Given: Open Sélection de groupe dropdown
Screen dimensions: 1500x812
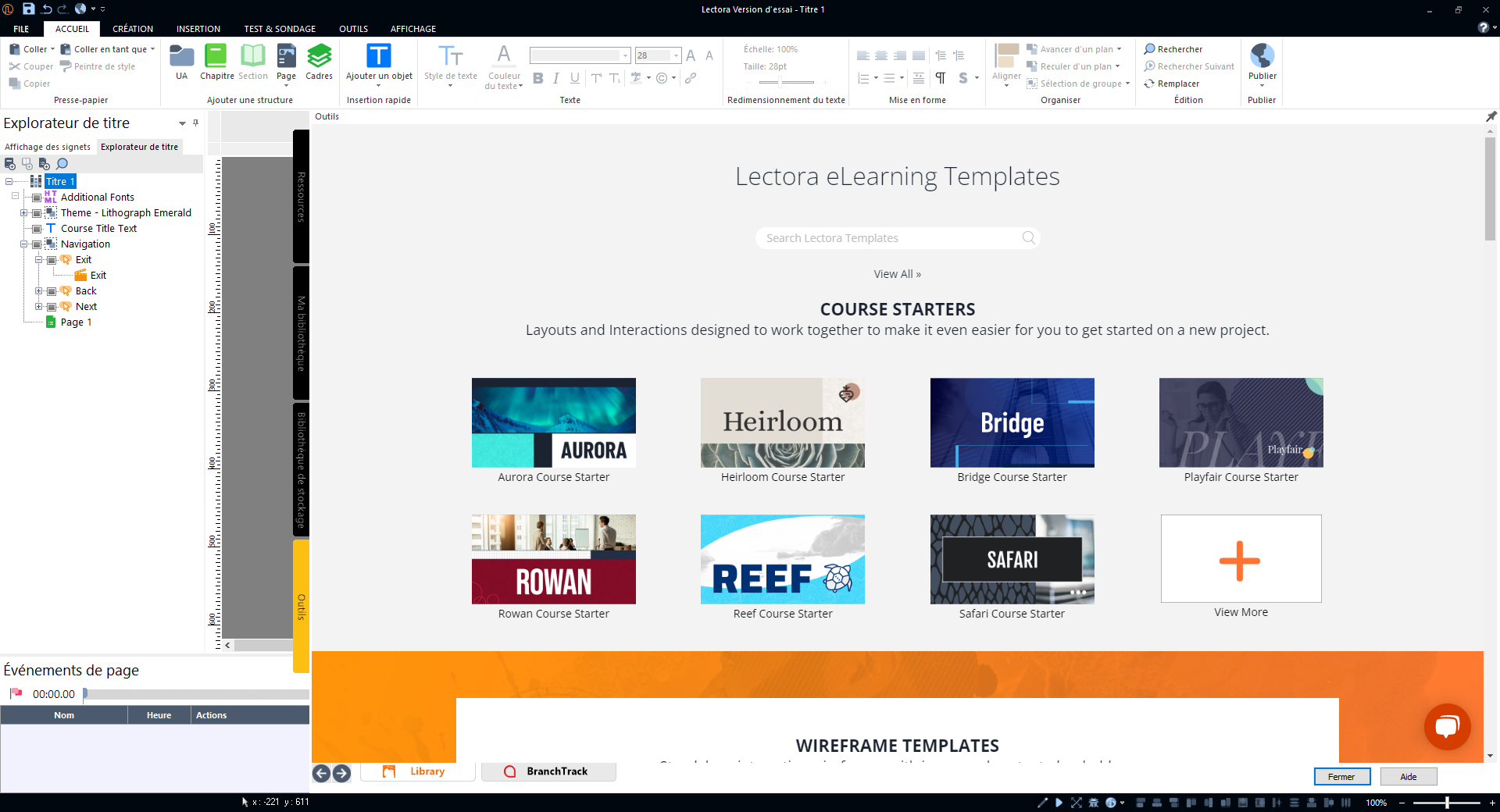Looking at the screenshot, I should 1127,84.
